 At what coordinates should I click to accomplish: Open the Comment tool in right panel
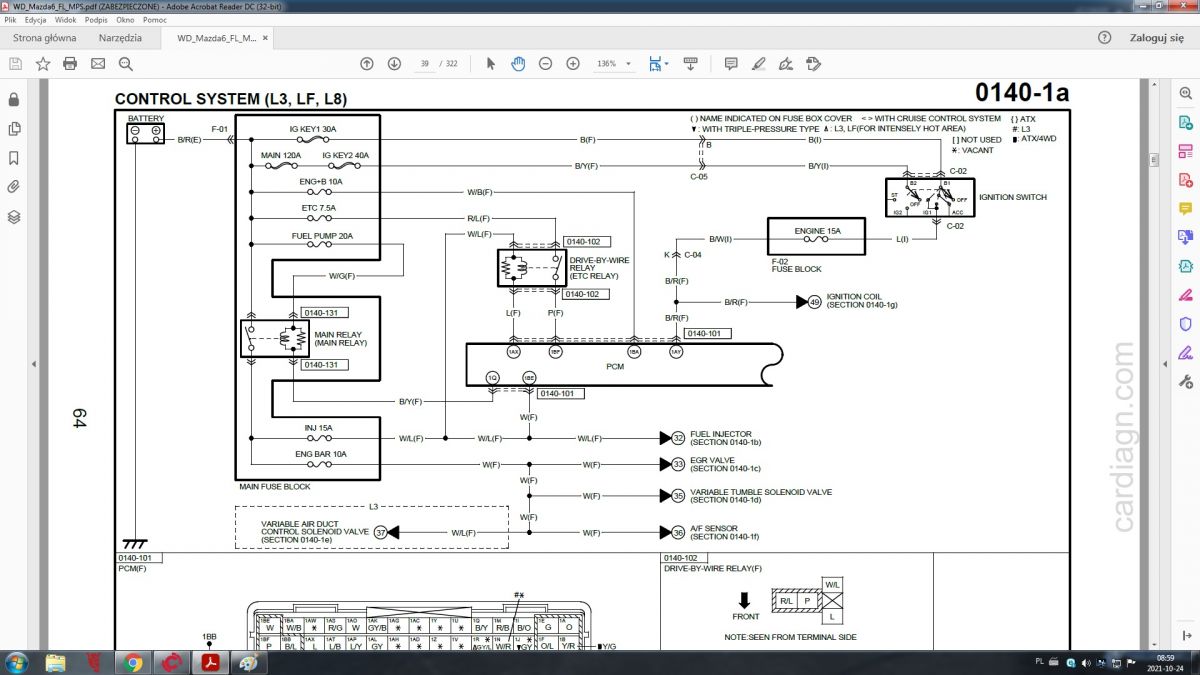(1185, 209)
